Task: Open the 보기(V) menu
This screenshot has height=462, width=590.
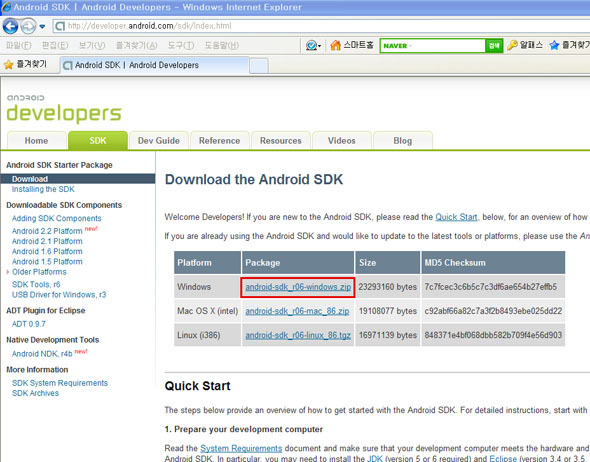Action: (92, 46)
